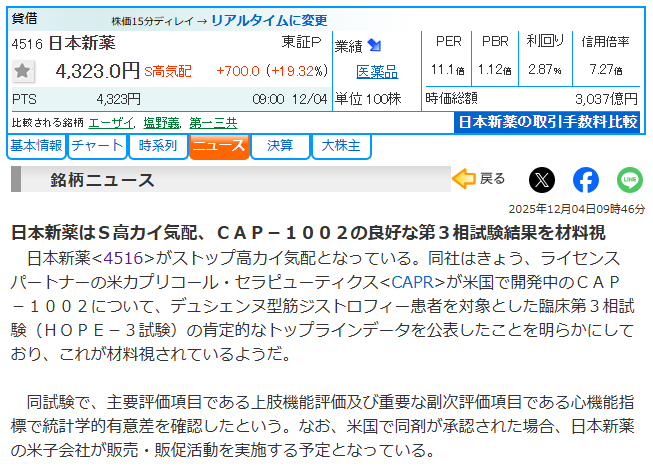The image size is (653, 472).
Task: Open the 時系列 tab
Action: click(158, 146)
